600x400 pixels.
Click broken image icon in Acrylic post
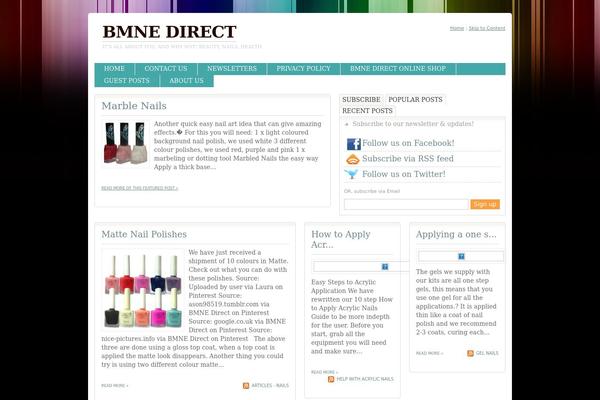[x=385, y=266]
